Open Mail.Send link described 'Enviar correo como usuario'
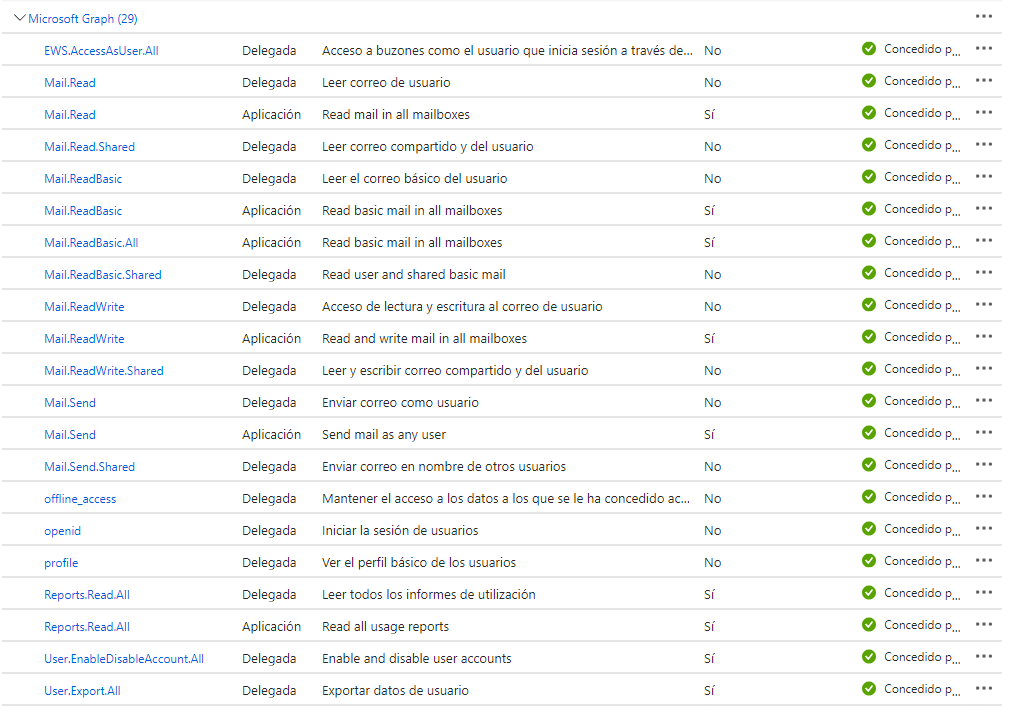1017x709 pixels. (70, 403)
